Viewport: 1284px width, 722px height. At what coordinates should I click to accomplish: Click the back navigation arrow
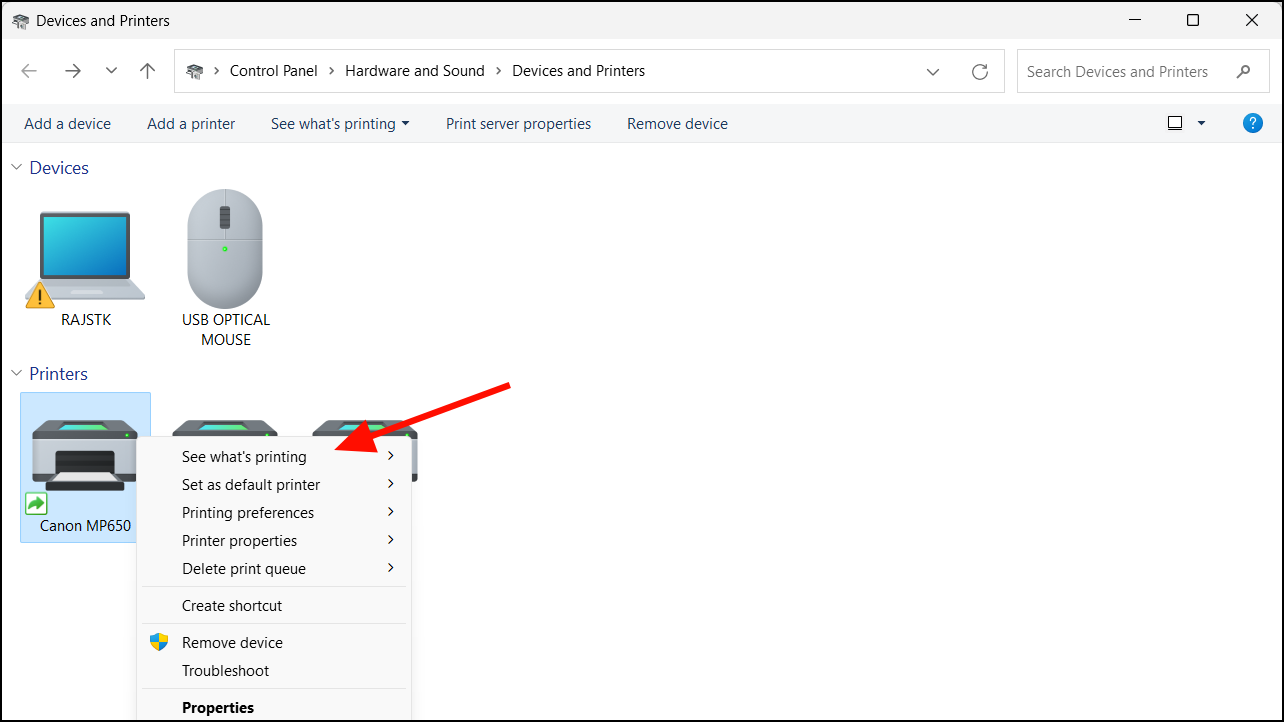[x=29, y=71]
